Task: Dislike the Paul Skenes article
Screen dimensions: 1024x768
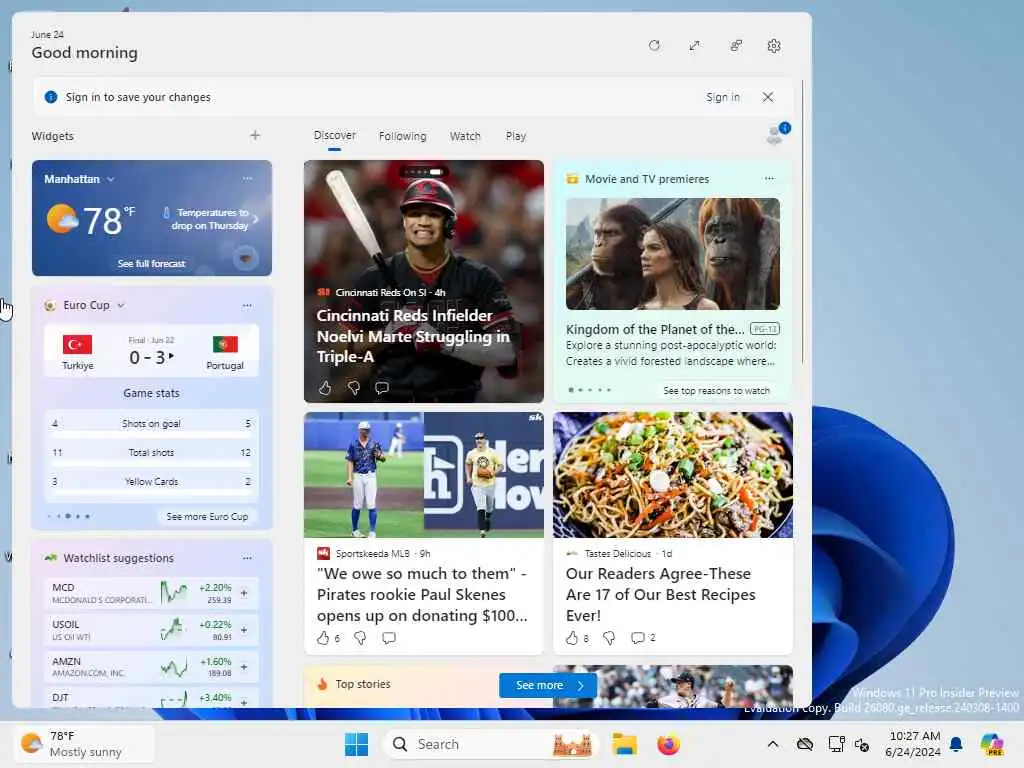Action: coord(360,637)
